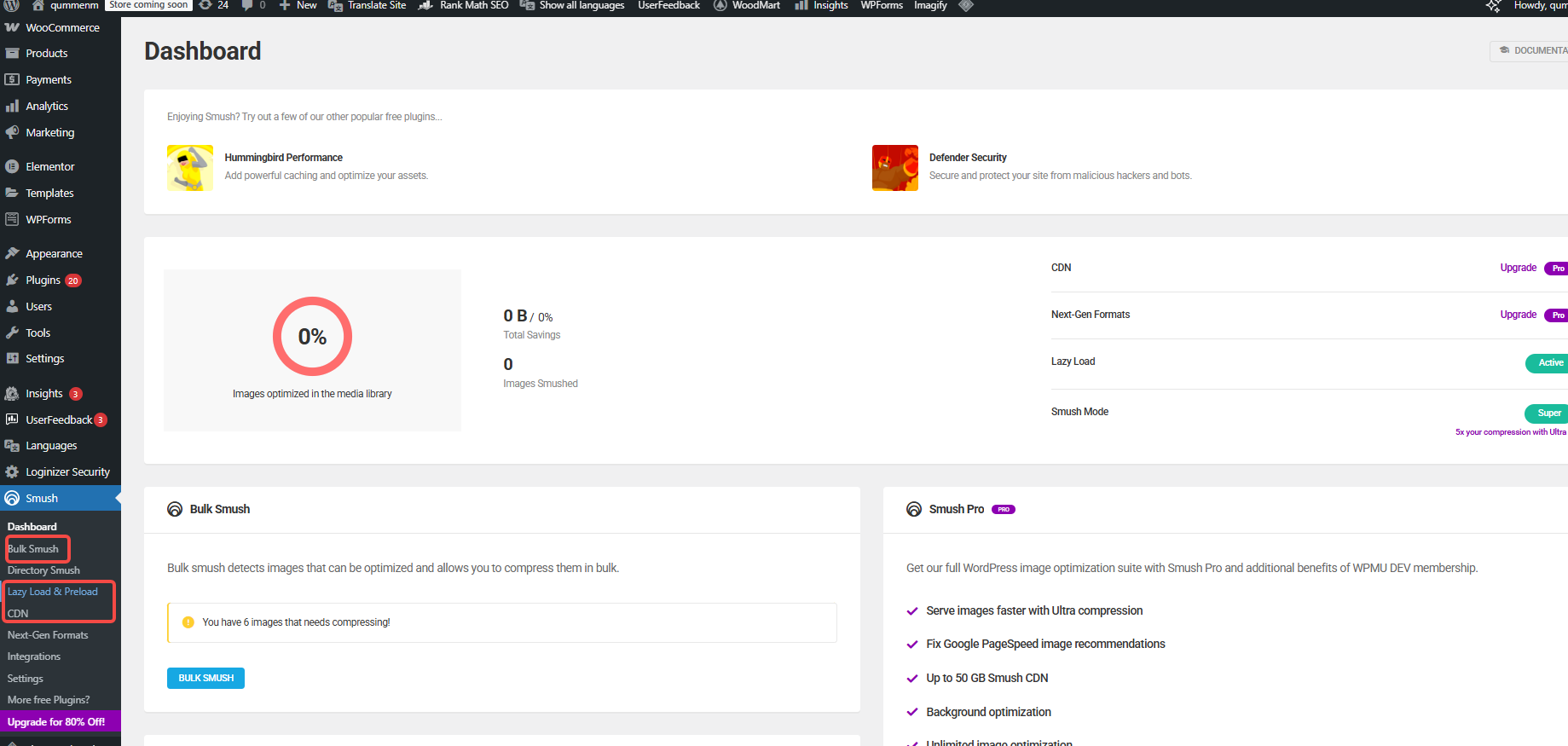Open the updates icon showing 24
This screenshot has height=746, width=1568.
(214, 5)
